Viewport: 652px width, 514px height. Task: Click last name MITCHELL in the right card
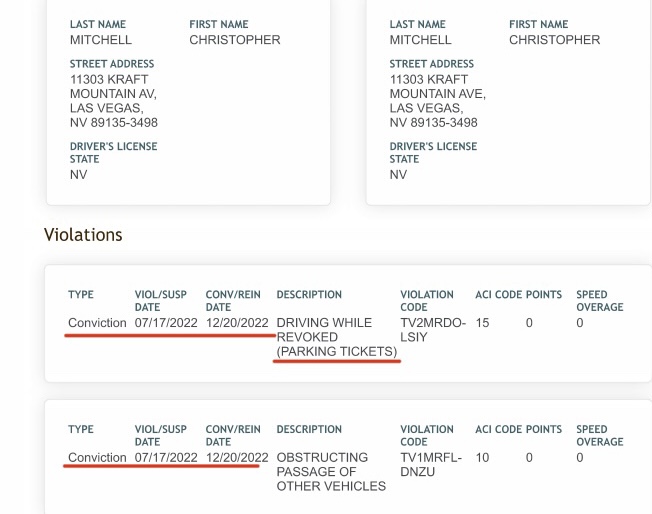click(x=420, y=40)
